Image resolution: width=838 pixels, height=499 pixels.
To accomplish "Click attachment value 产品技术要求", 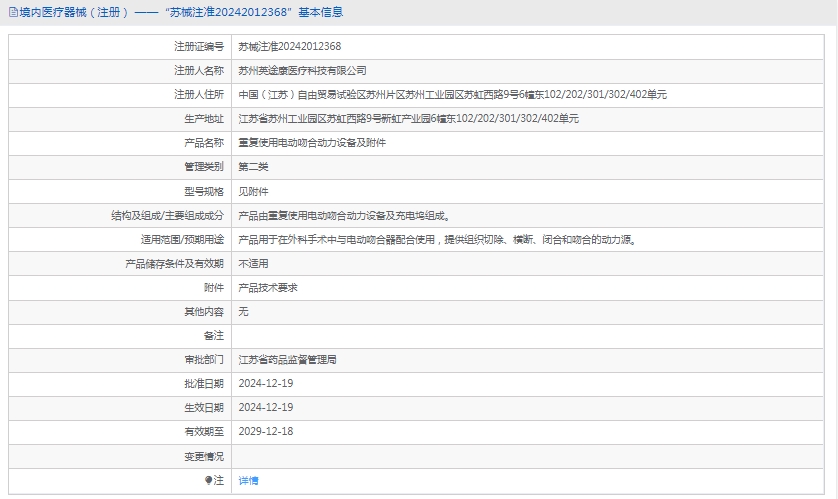I will click(267, 288).
